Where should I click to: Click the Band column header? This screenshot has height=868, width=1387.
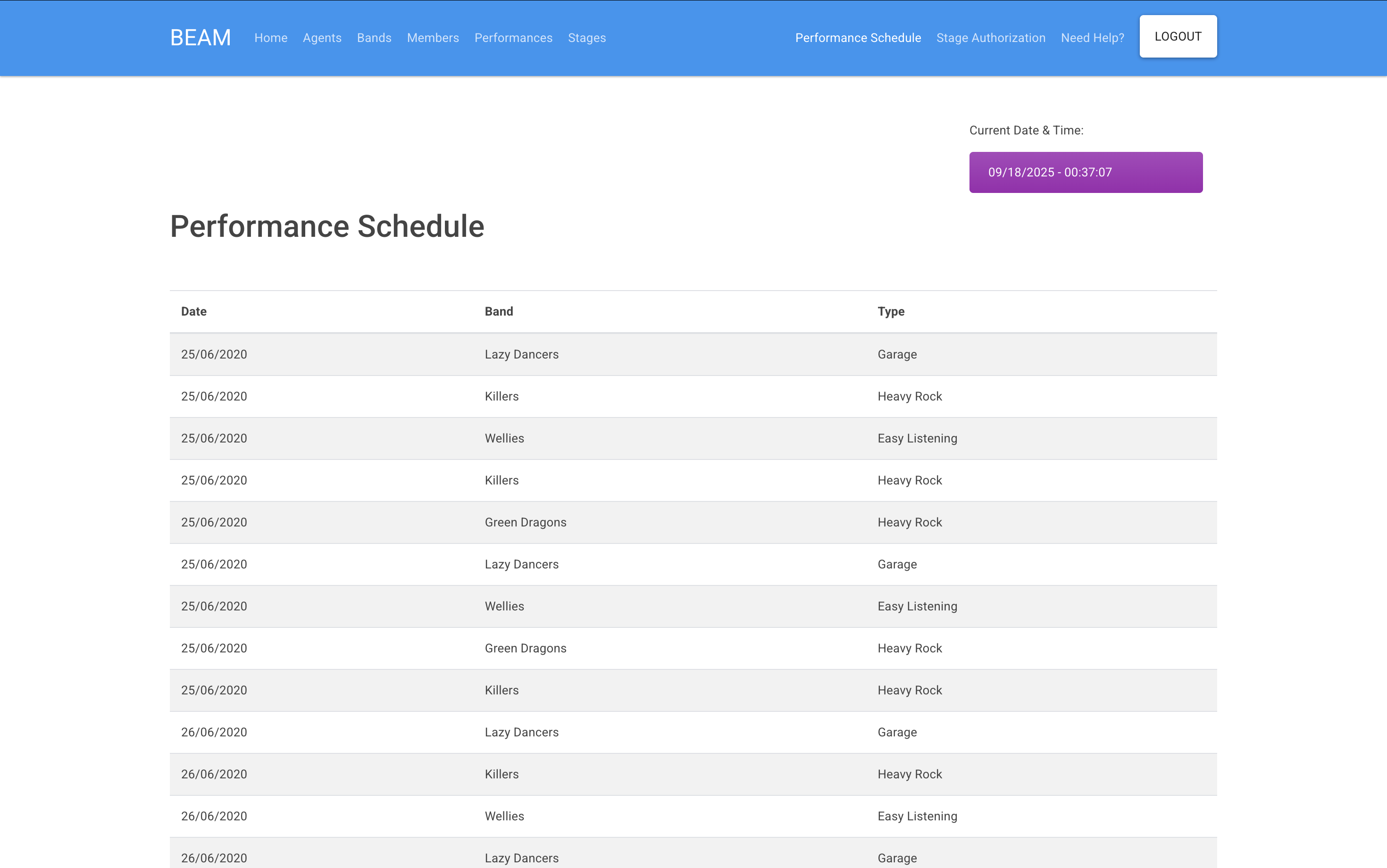[x=498, y=311]
